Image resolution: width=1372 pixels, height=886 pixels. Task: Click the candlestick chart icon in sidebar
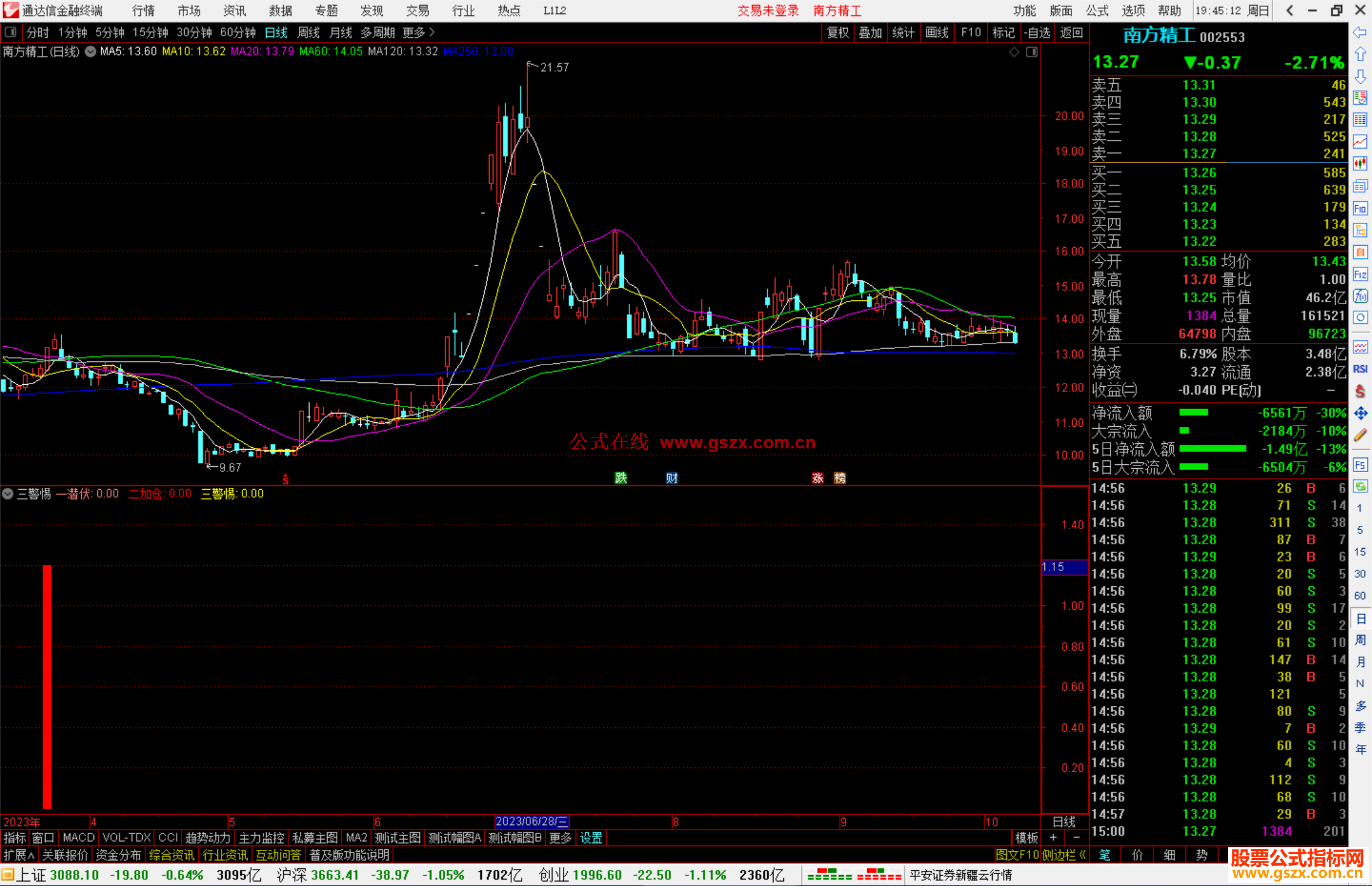click(x=1360, y=164)
